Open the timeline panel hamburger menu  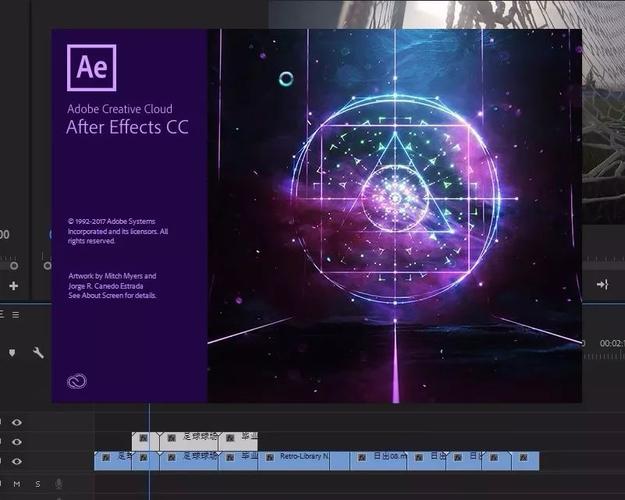point(16,315)
